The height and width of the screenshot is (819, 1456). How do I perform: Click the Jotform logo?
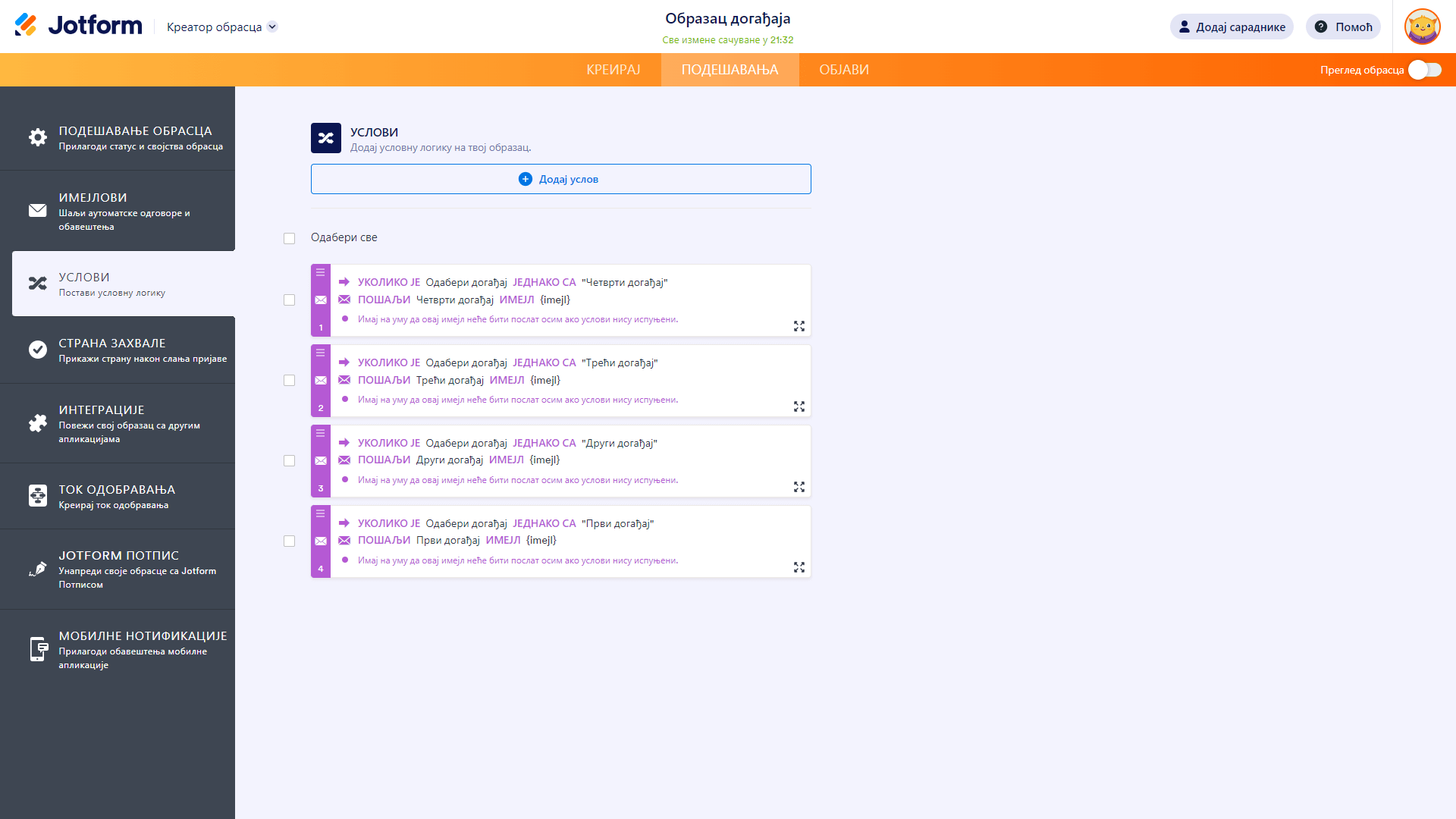click(78, 25)
